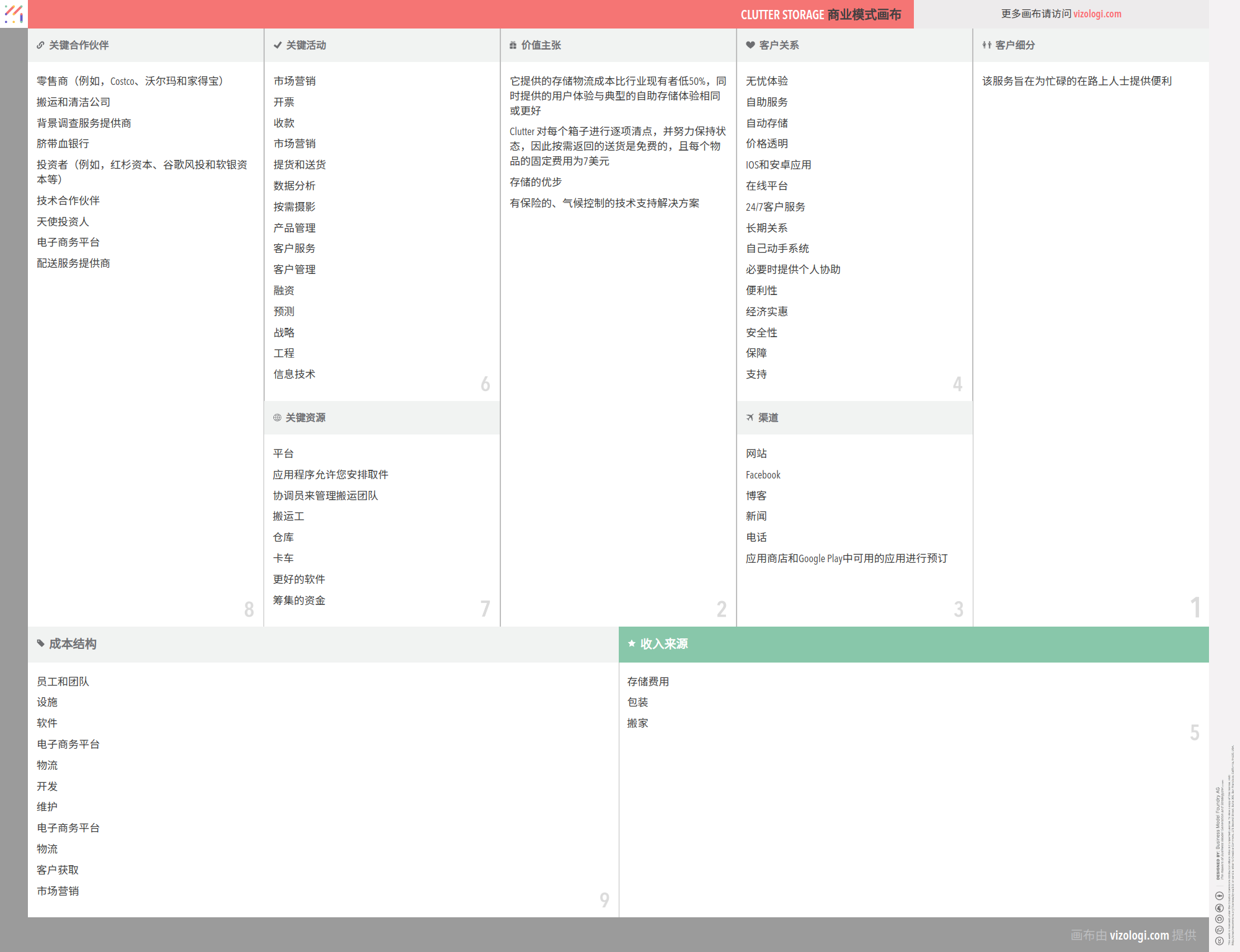1240x952 pixels.
Task: Click the gift icon beside 价值主张
Action: tap(513, 45)
